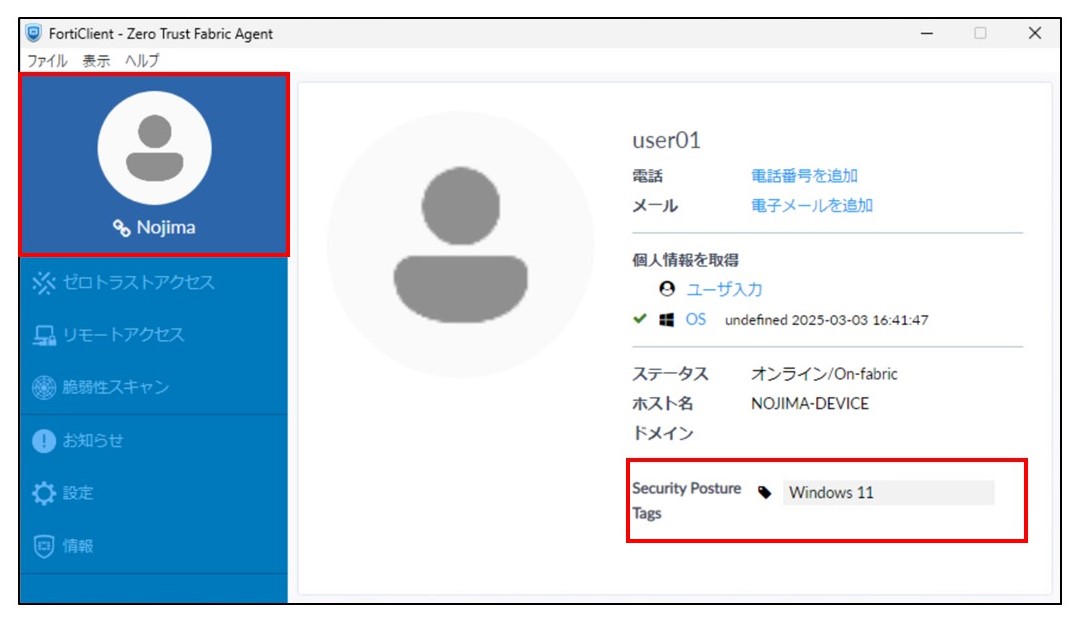The height and width of the screenshot is (619, 1081).
Task: Click the FortiClient shield icon in title bar
Action: point(33,33)
